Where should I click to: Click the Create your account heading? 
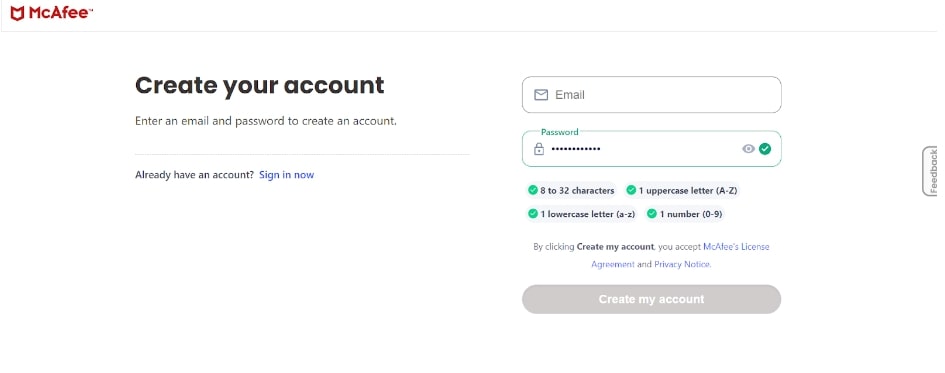point(259,85)
